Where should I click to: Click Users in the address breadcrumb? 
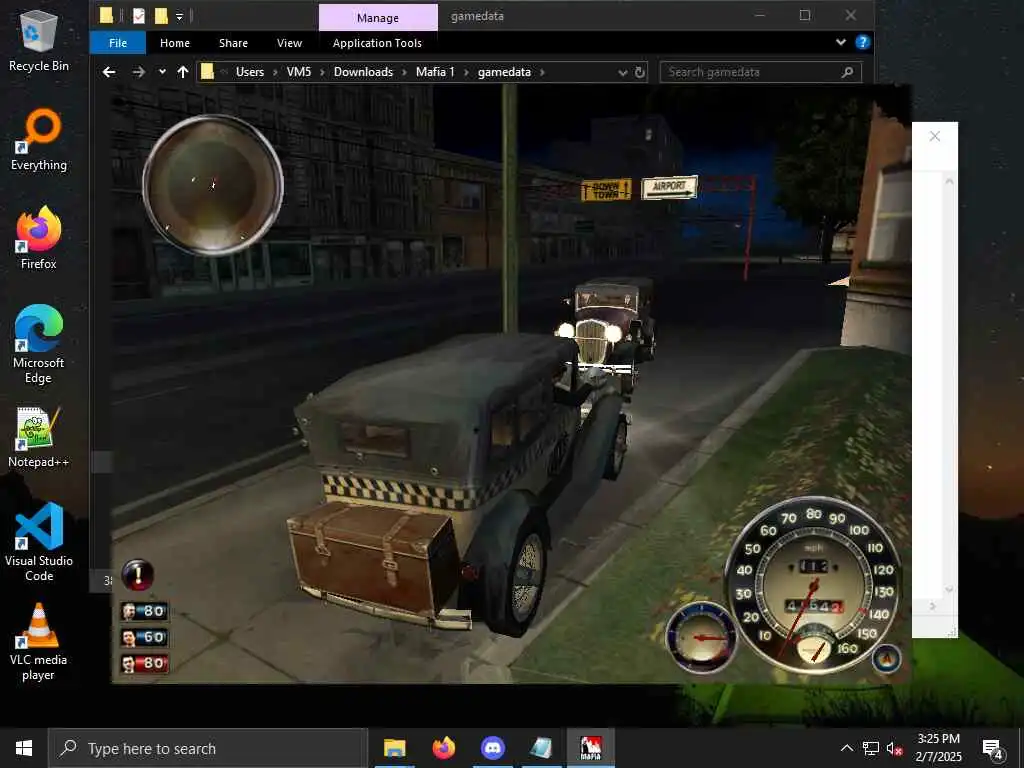pos(249,72)
